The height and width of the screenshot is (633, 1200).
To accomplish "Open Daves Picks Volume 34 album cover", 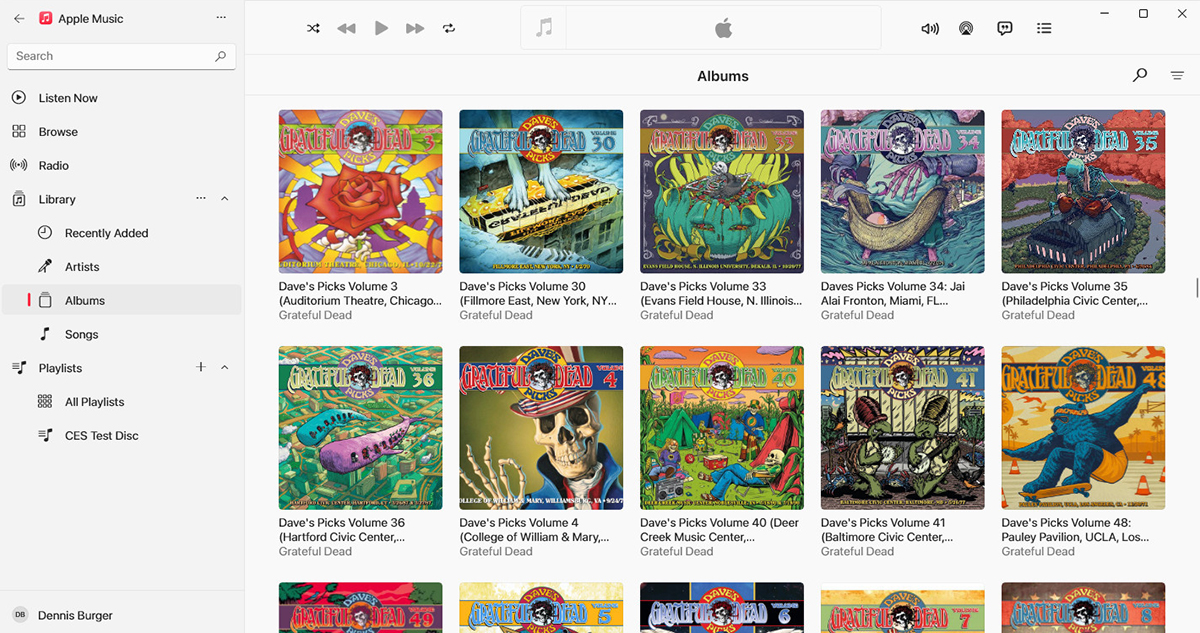I will [903, 191].
